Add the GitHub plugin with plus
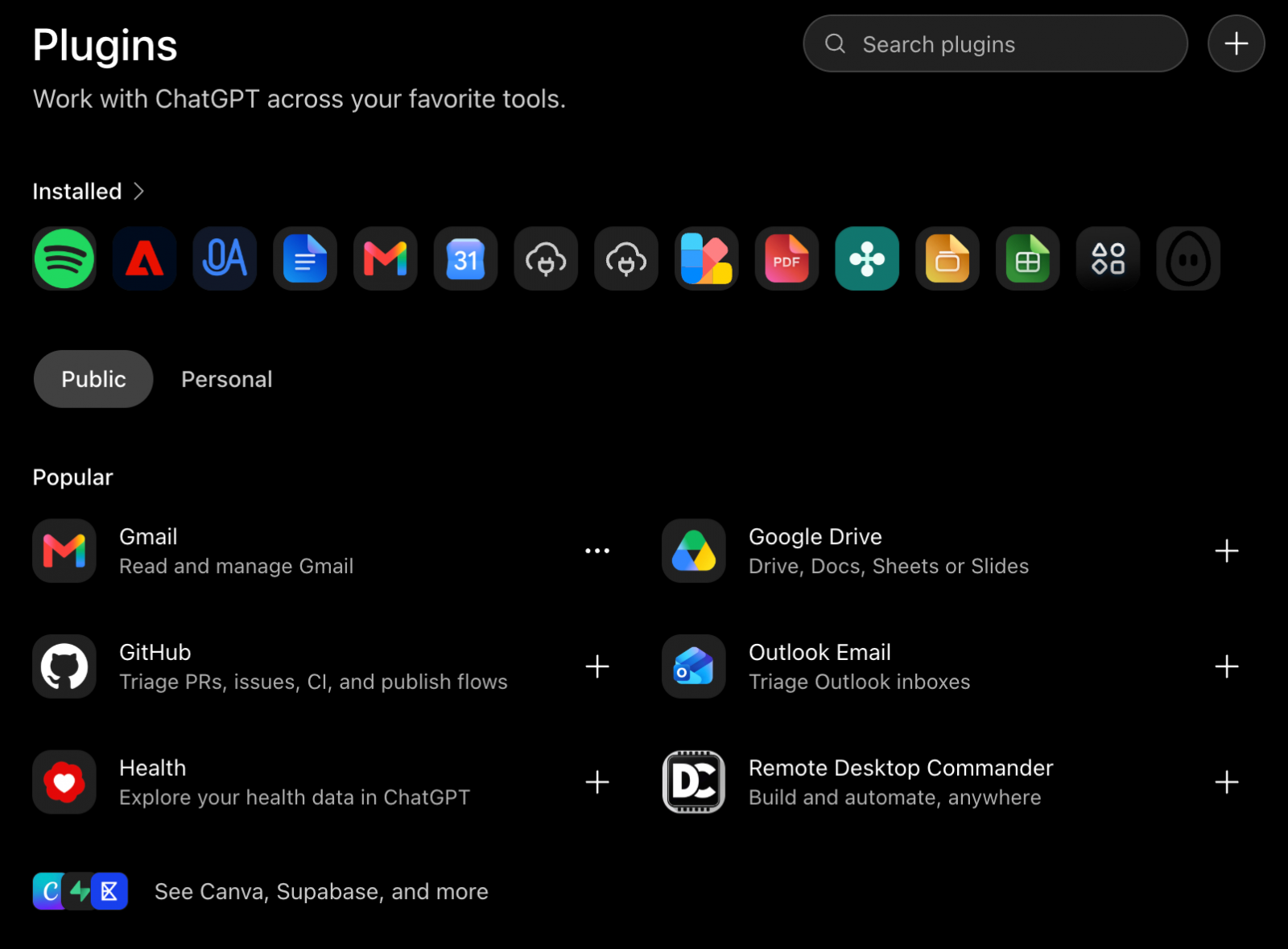The image size is (1288, 949). (x=597, y=666)
